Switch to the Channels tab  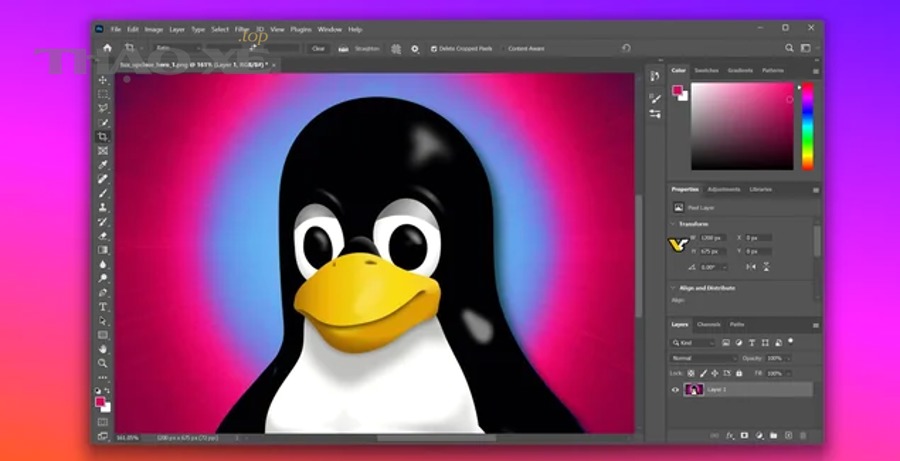coord(708,324)
